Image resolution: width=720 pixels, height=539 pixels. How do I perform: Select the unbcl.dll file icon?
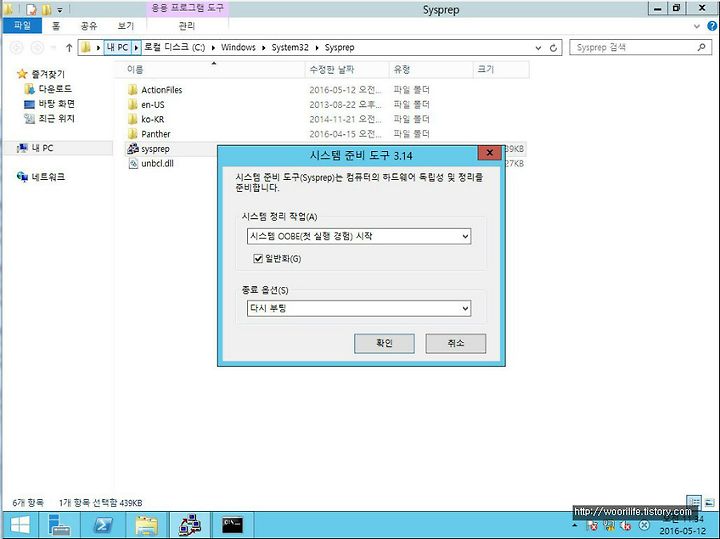133,163
